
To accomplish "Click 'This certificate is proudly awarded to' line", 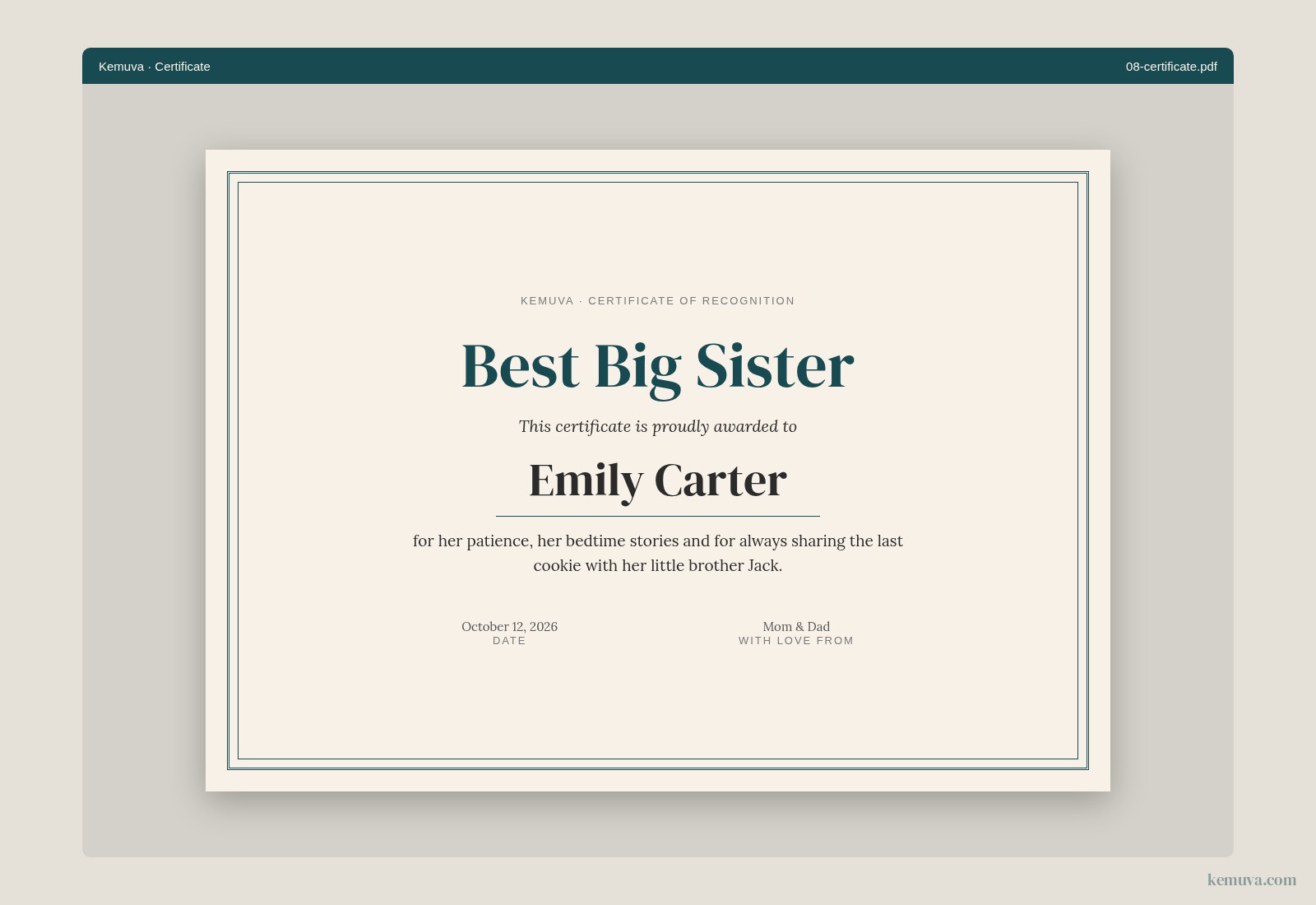I will coord(658,426).
